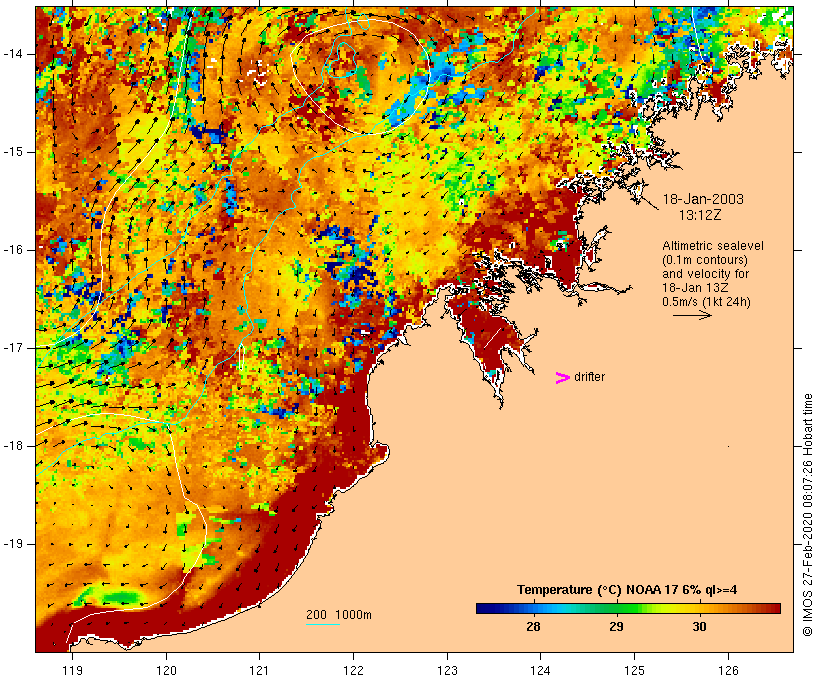
Task: Click latitude axis label '-17'
Action: click(x=12, y=348)
